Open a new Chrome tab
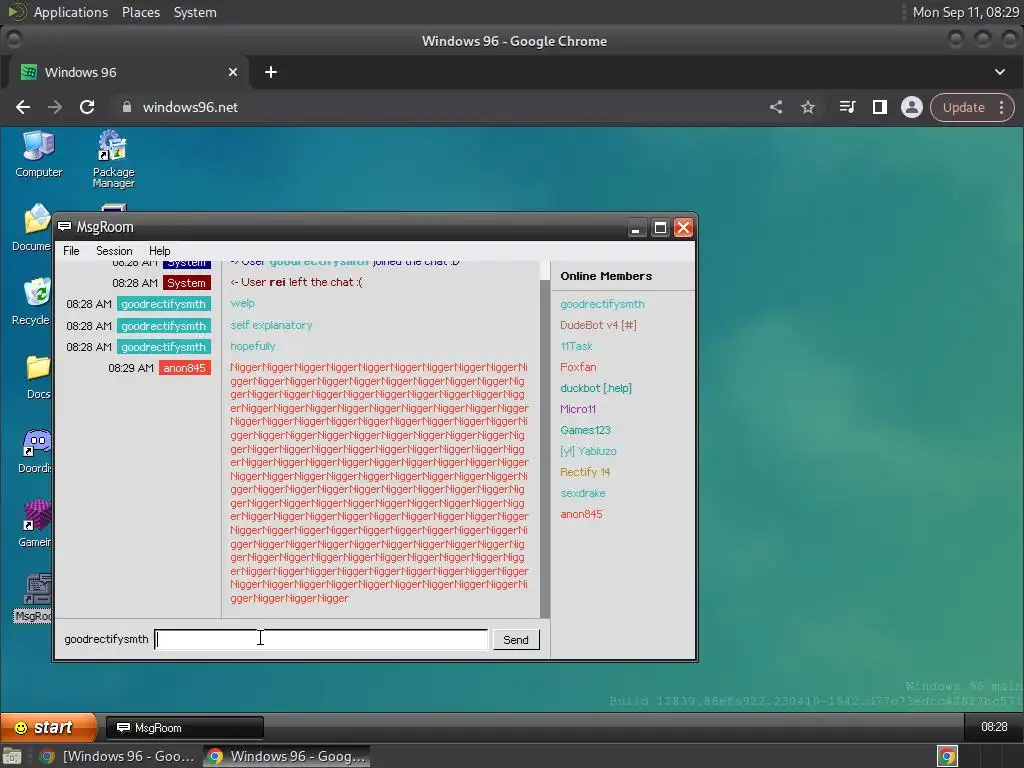Image resolution: width=1024 pixels, height=768 pixels. click(x=271, y=72)
